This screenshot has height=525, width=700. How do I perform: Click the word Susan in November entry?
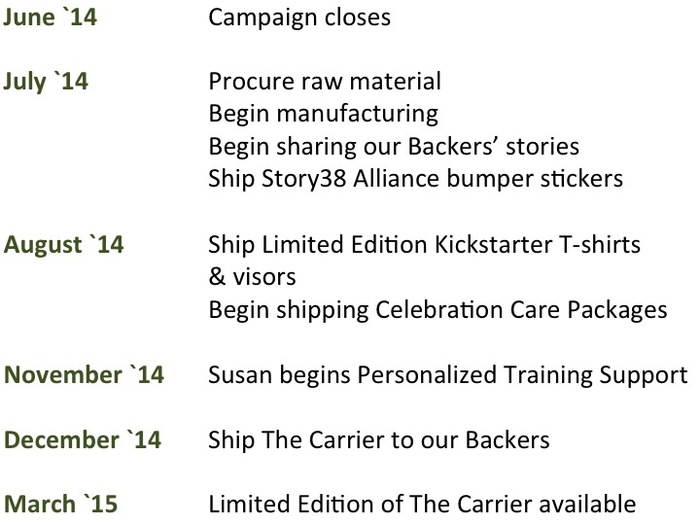pyautogui.click(x=240, y=375)
